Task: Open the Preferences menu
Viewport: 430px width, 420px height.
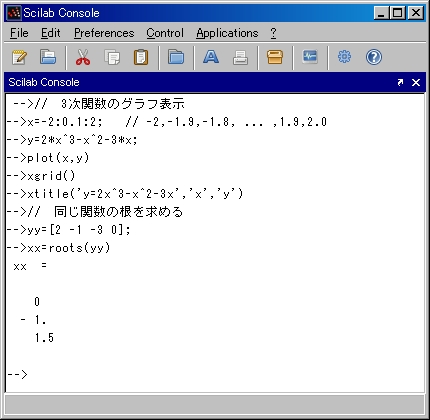Action: pos(104,33)
